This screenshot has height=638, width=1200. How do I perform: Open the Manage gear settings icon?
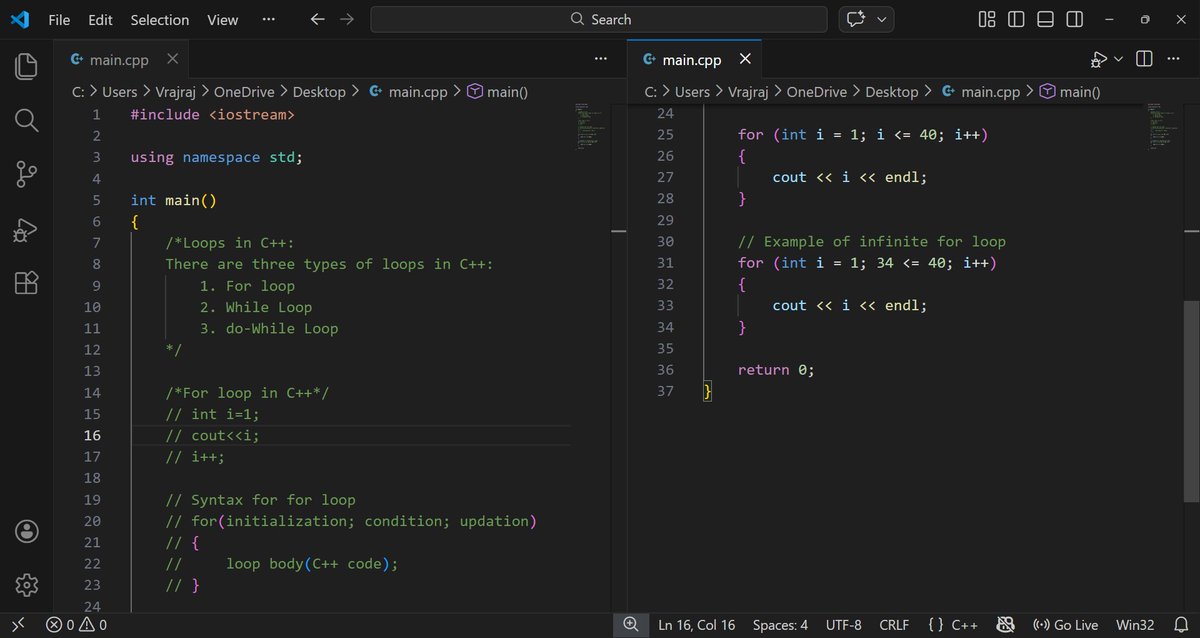pyautogui.click(x=27, y=584)
